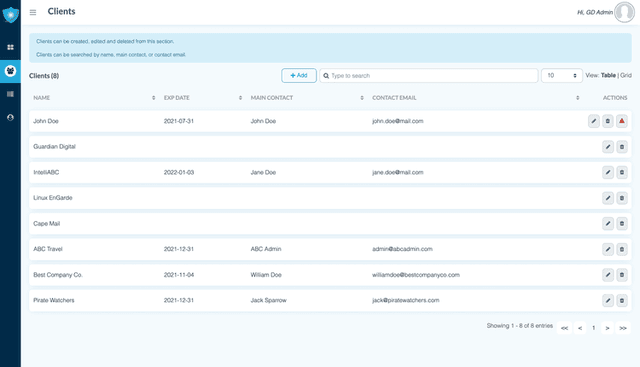Image resolution: width=640 pixels, height=367 pixels.
Task: Delete the Pirate Watchers client
Action: [622, 300]
